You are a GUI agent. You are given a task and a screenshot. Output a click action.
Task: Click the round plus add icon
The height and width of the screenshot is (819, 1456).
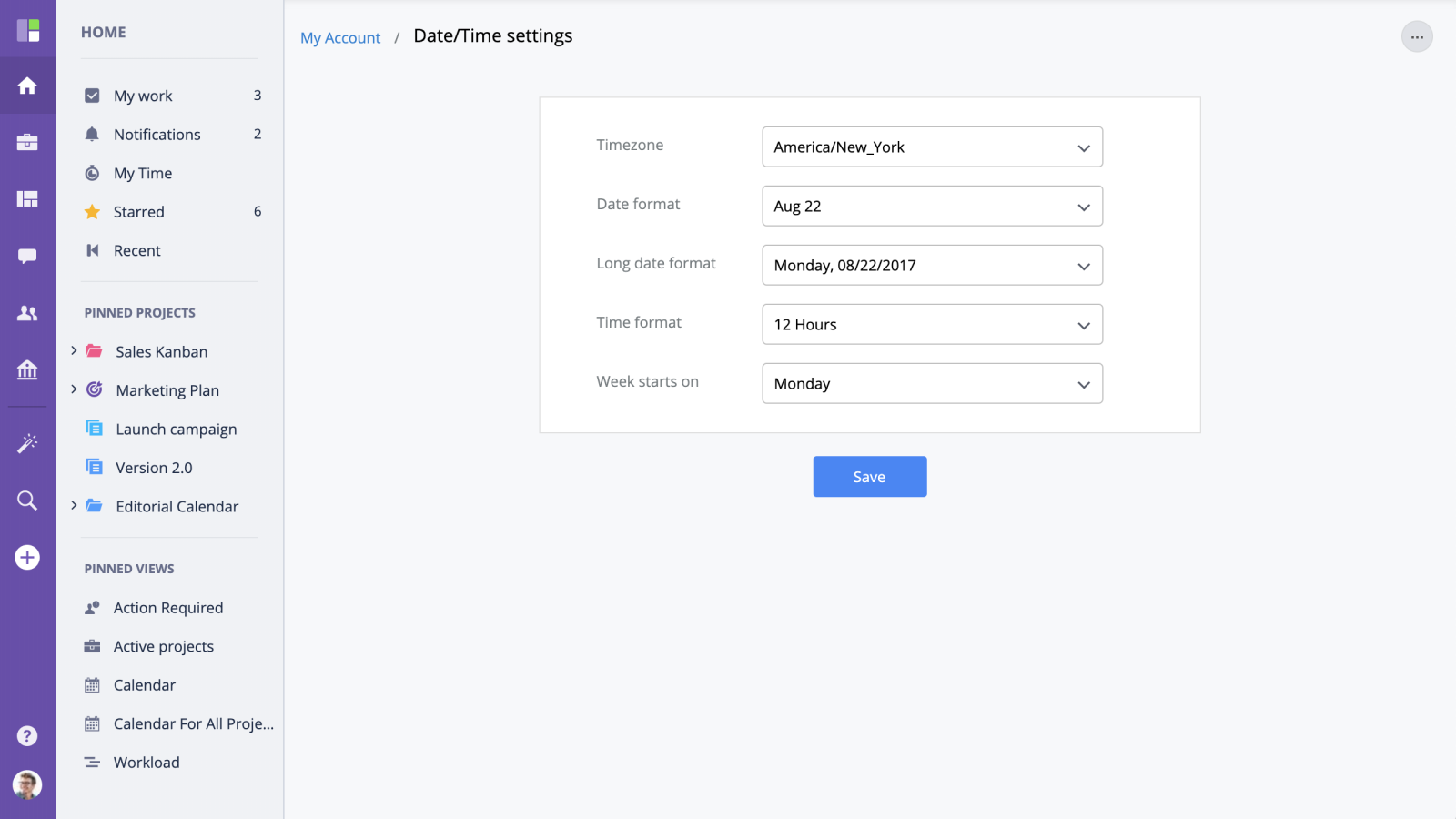pos(27,557)
